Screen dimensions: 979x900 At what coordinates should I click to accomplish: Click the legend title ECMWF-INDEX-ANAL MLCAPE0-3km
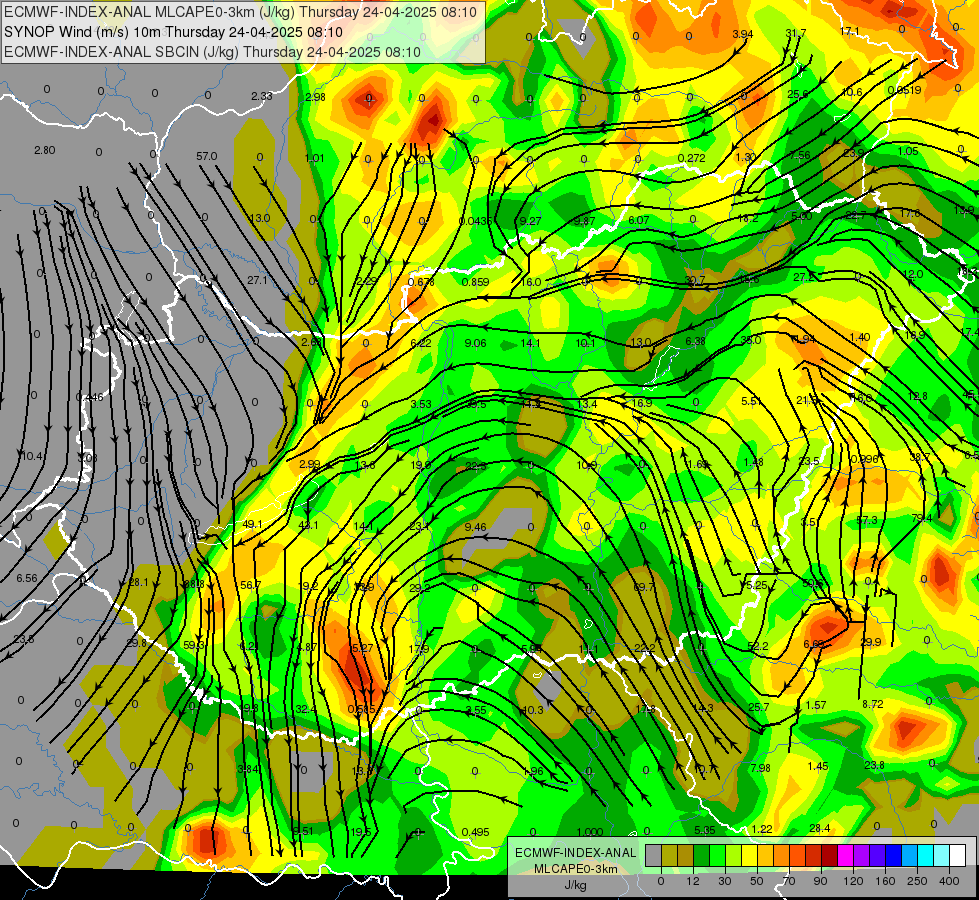click(576, 861)
